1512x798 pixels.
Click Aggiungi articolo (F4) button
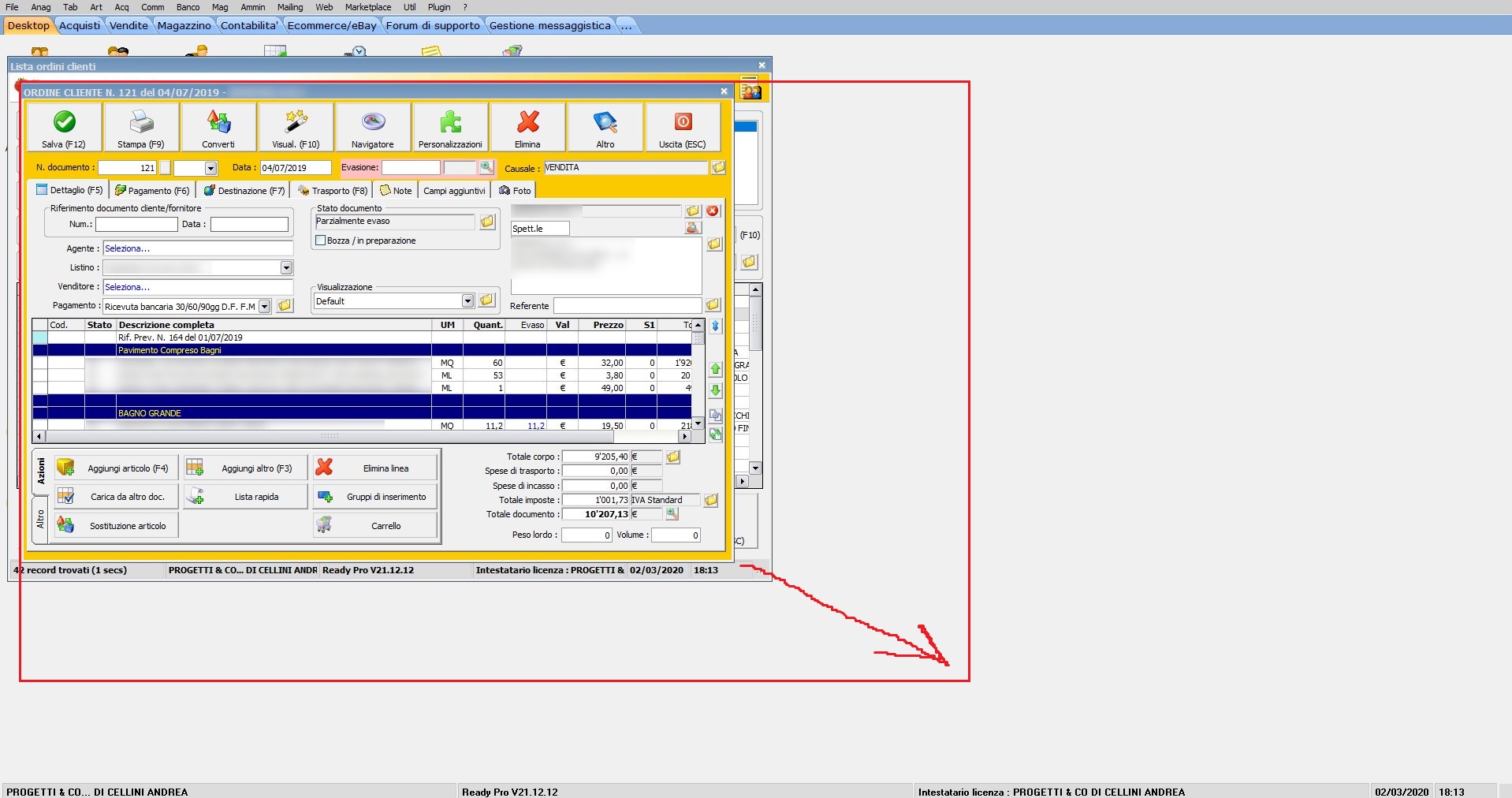[x=117, y=468]
